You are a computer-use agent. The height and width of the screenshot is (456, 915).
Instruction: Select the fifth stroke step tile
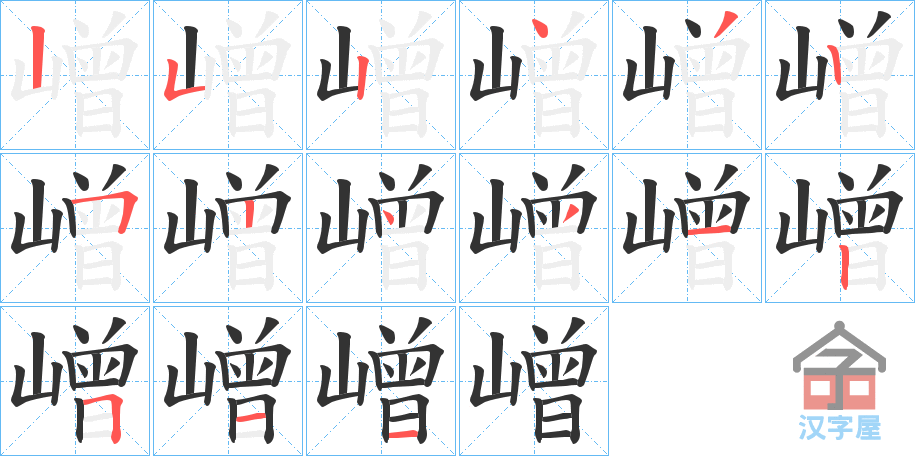pyautogui.click(x=687, y=75)
